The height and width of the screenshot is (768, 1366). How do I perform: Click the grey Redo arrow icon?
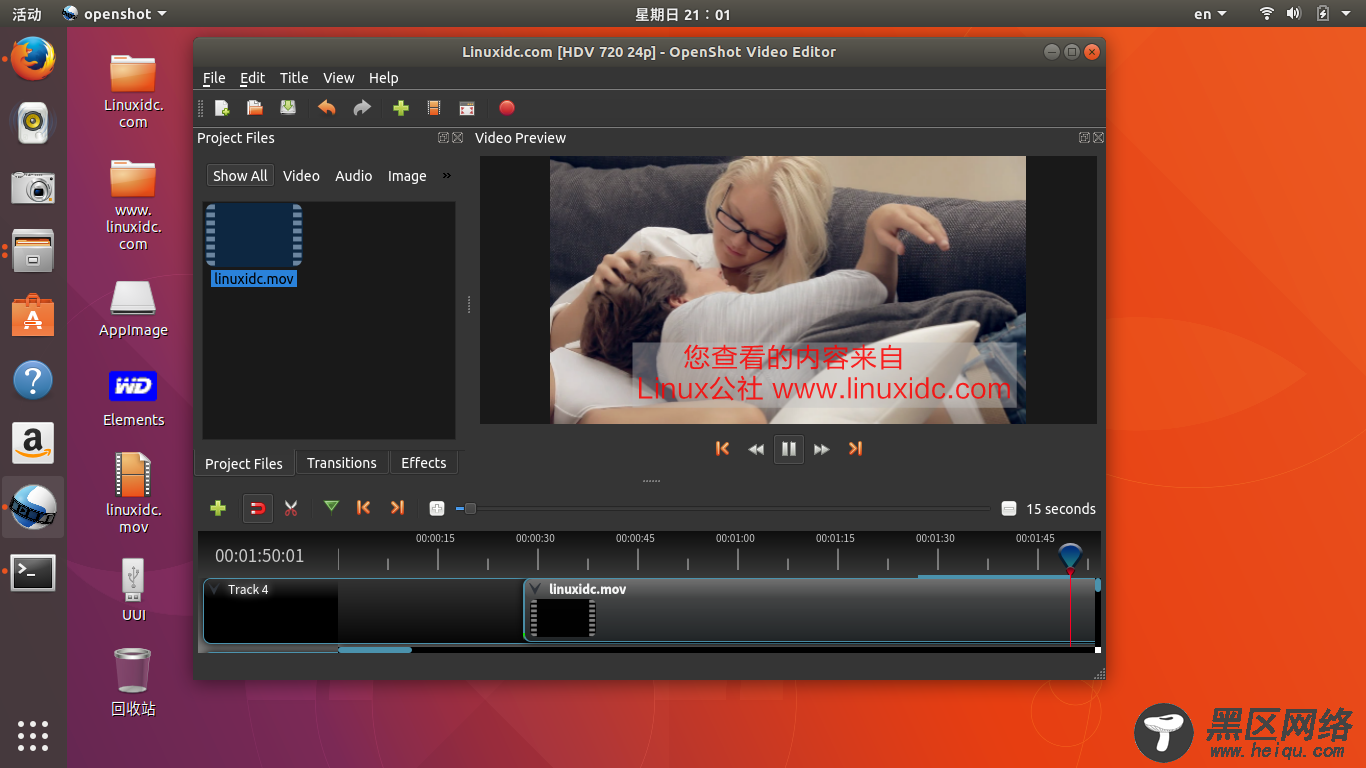coord(362,108)
